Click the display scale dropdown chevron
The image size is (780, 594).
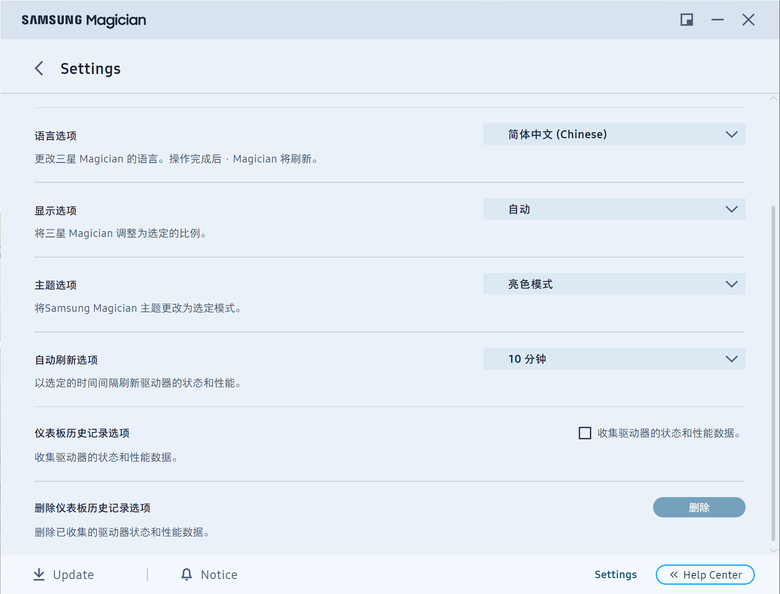coord(731,209)
